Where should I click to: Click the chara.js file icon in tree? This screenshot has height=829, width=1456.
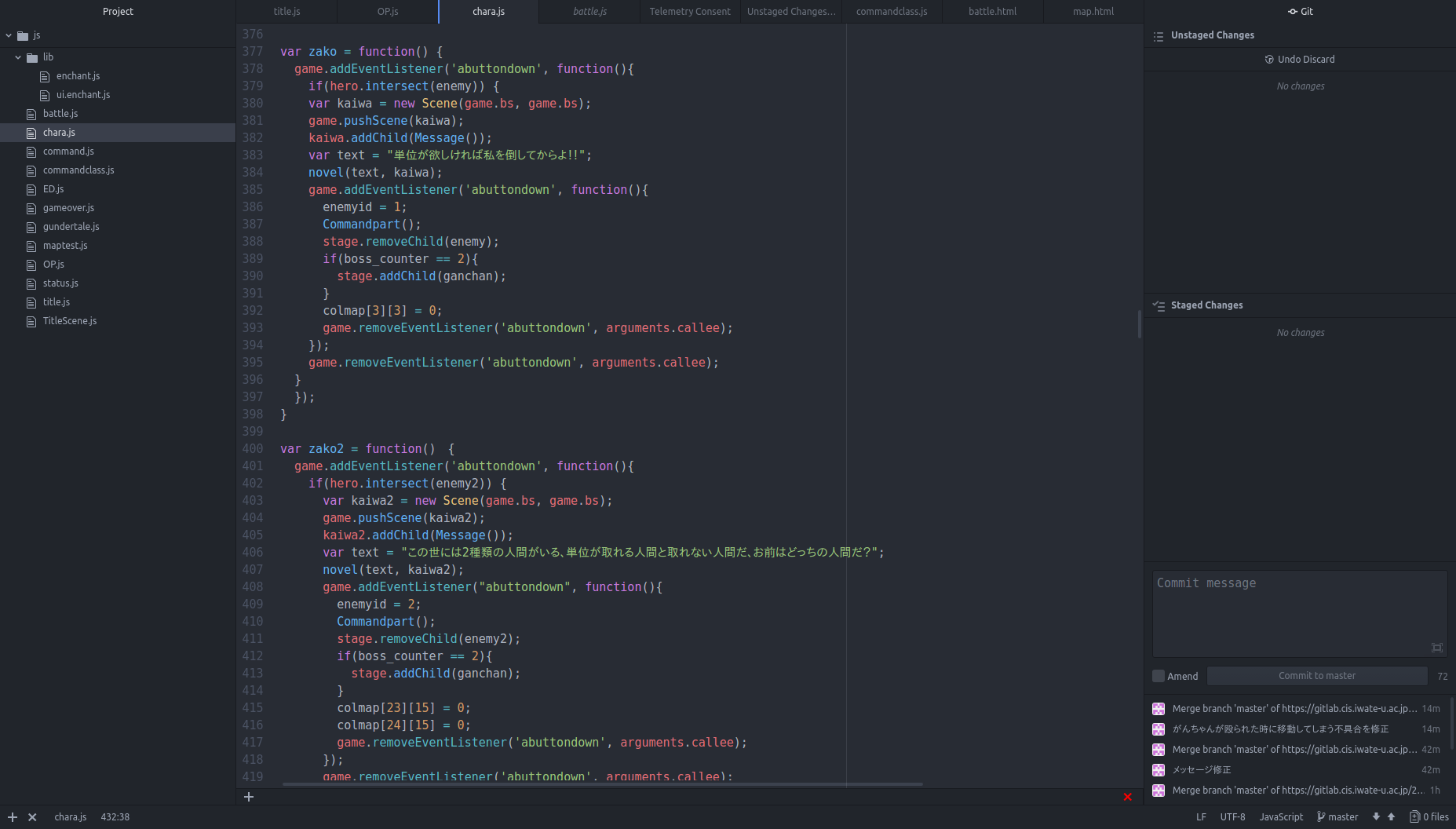(x=31, y=133)
